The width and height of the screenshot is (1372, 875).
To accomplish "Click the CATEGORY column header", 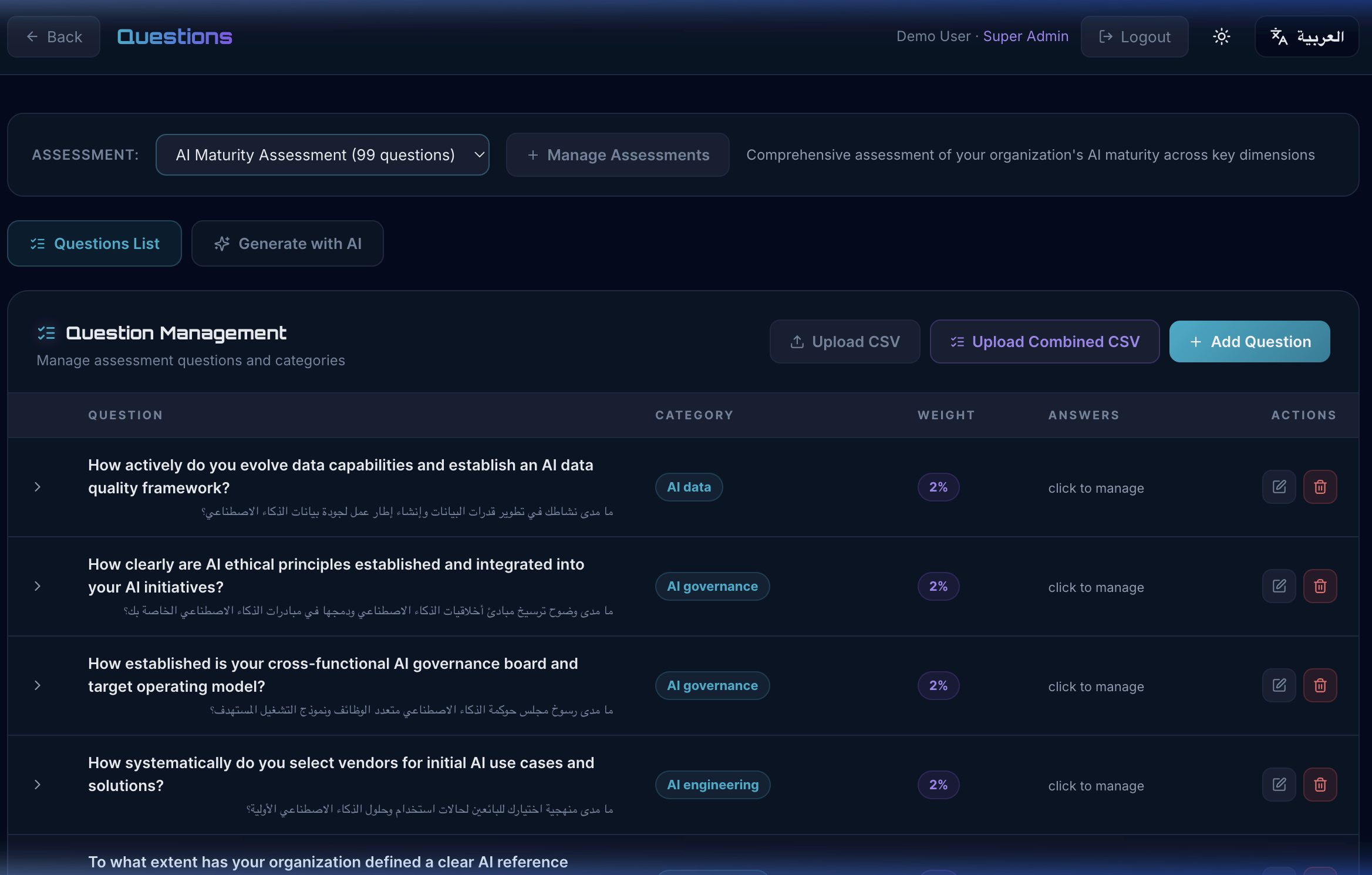I will [694, 415].
